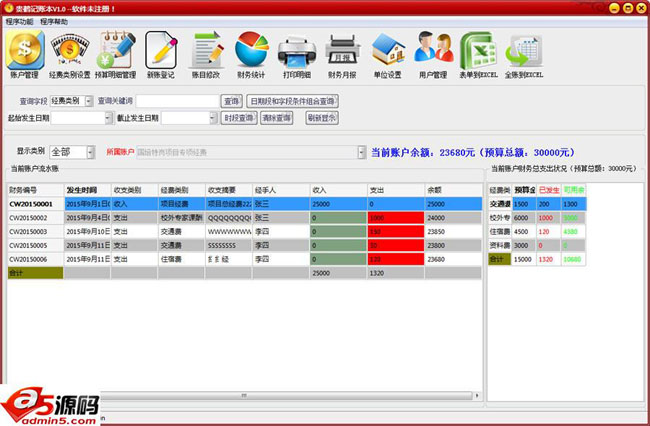Viewport: 650px width, 426px height.
Task: Click the budget value 6000 in the summary table
Action: (x=524, y=218)
